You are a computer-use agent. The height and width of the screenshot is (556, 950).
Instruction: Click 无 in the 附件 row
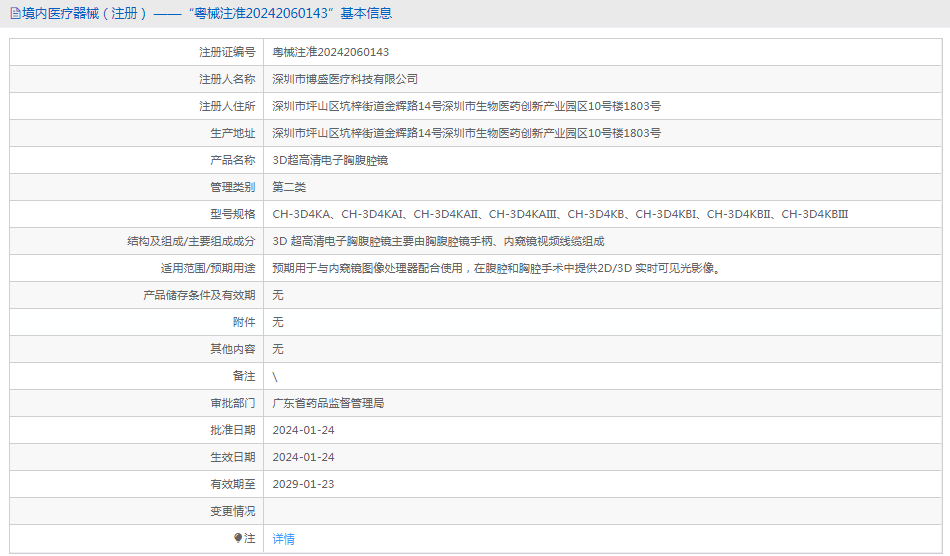pyautogui.click(x=277, y=322)
